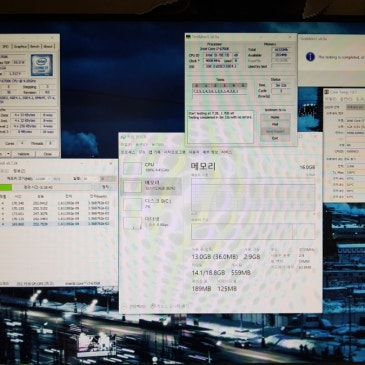365x365 pixels.
Task: Open the CPU-Z tools dropdown arrow
Action: tap(8, 154)
